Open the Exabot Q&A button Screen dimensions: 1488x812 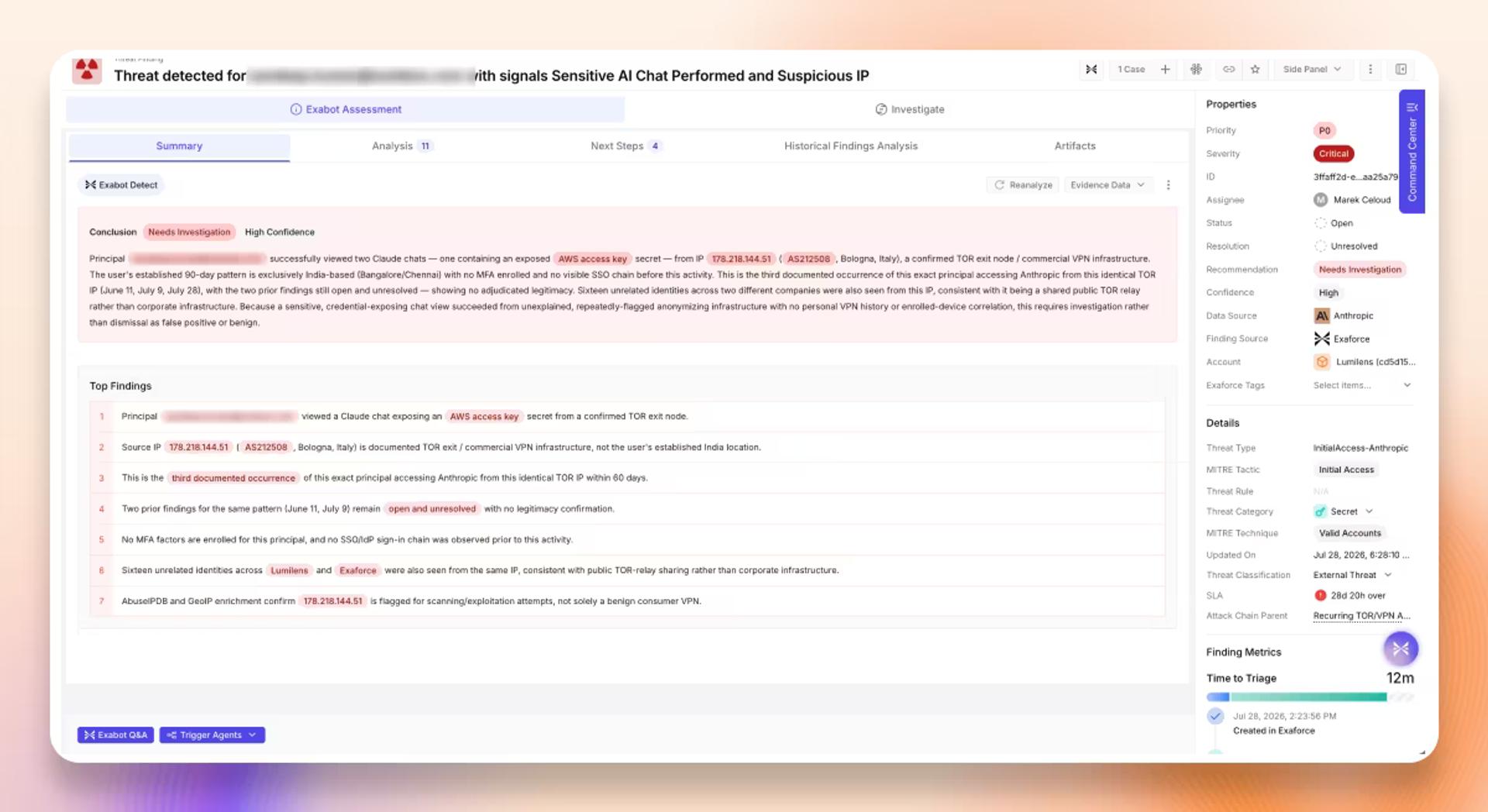tap(115, 735)
